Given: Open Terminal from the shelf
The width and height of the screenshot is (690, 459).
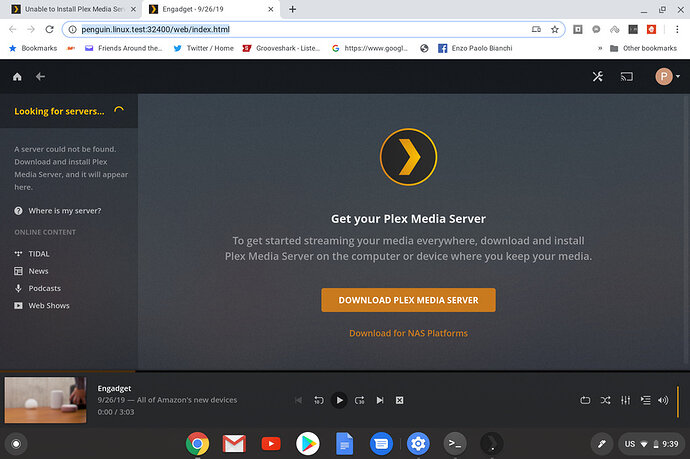Looking at the screenshot, I should coord(455,444).
